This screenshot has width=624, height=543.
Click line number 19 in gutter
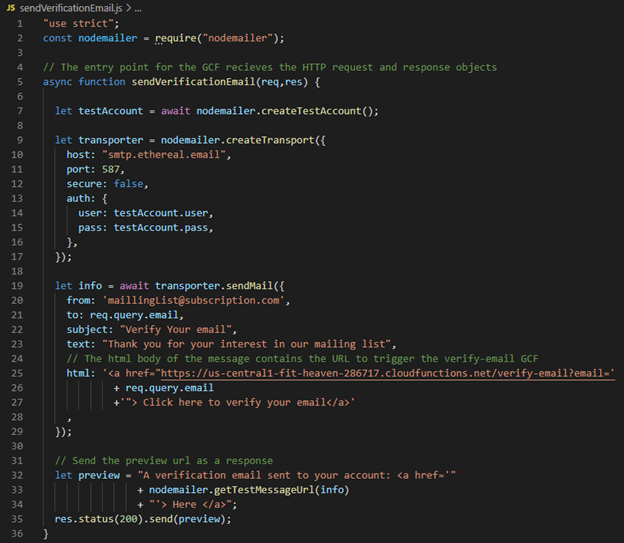(x=17, y=286)
